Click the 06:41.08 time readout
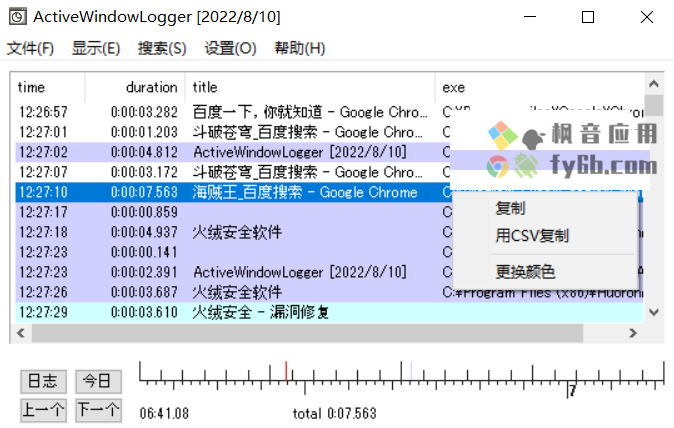674x428 pixels. [x=164, y=413]
